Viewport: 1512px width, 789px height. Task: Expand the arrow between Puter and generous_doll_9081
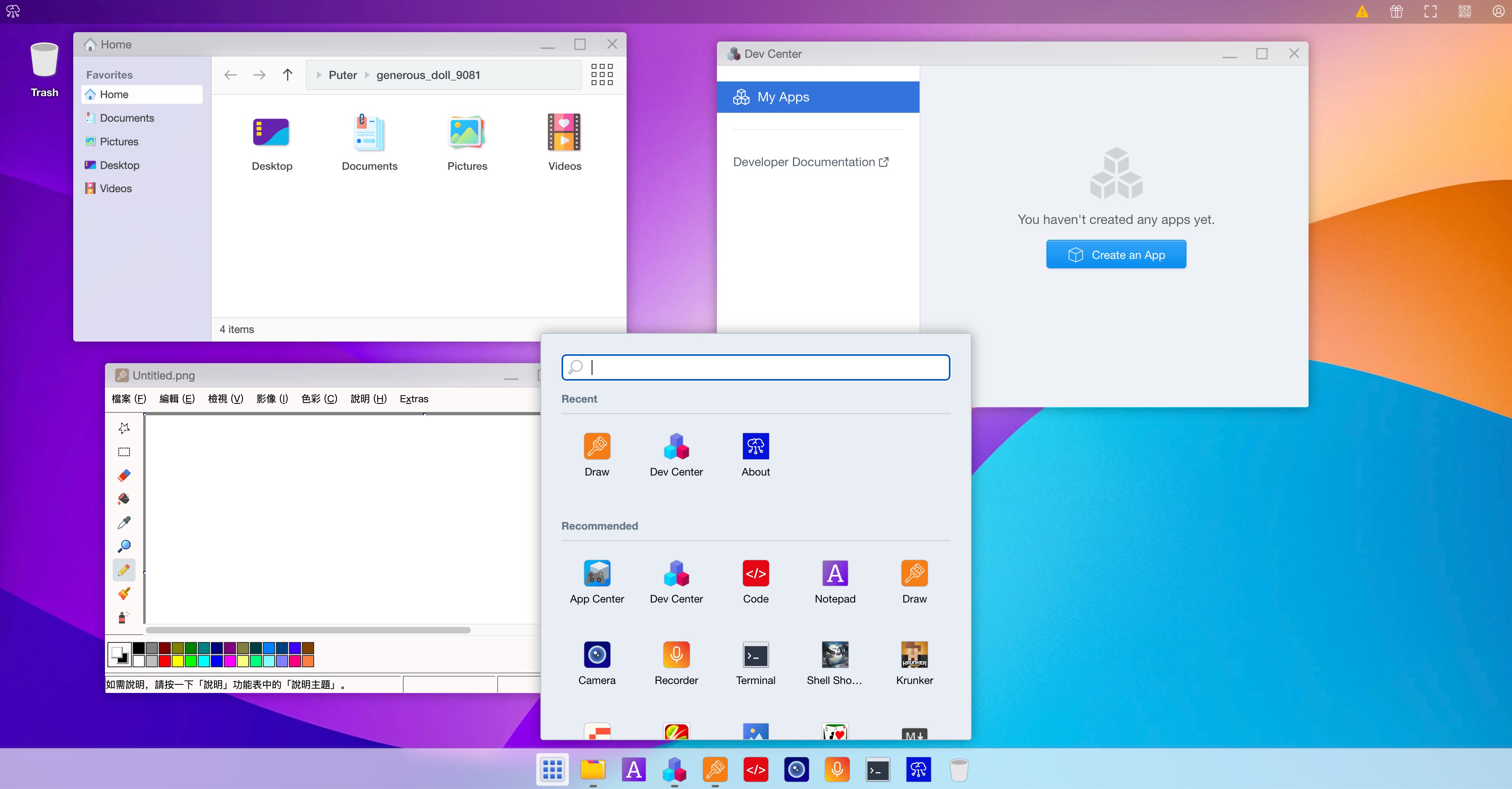coord(367,75)
